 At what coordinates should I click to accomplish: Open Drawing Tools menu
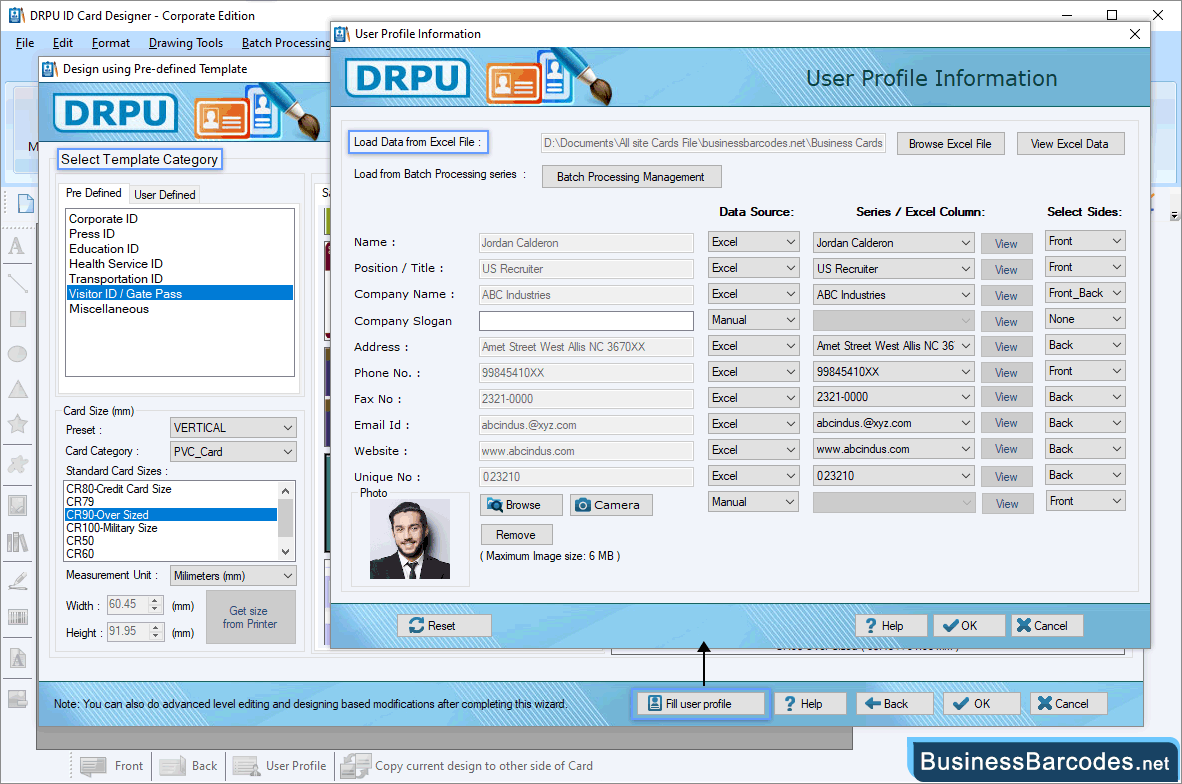click(x=185, y=43)
